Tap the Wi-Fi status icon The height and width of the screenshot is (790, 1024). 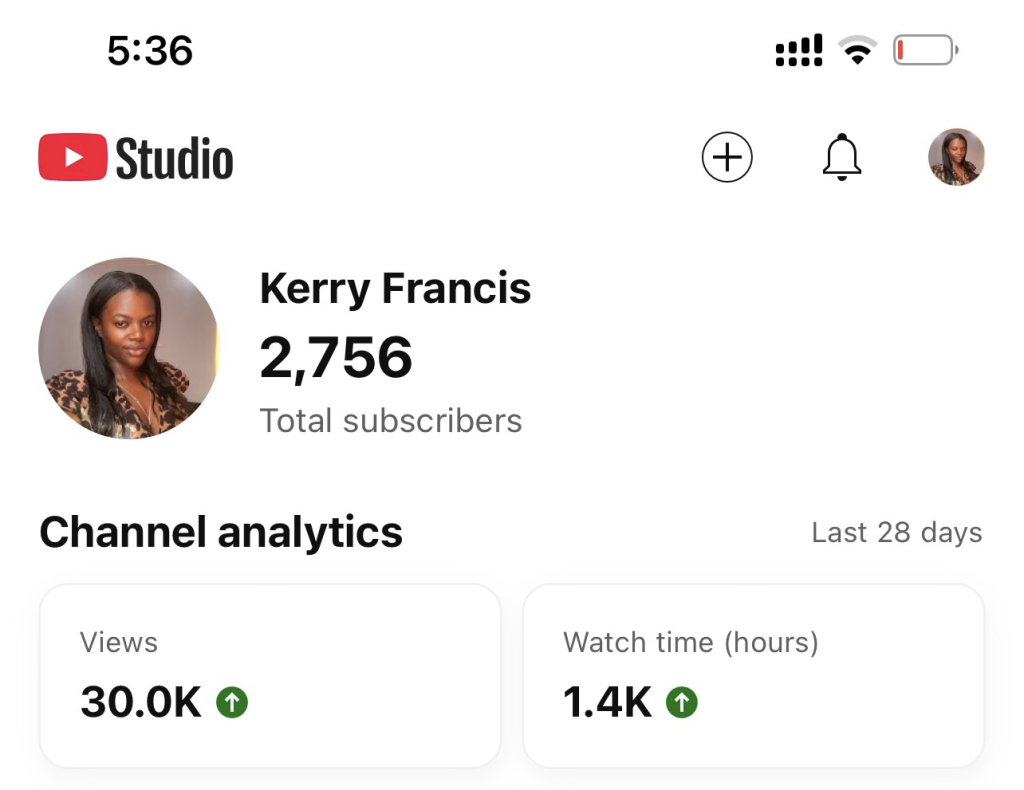pyautogui.click(x=857, y=50)
